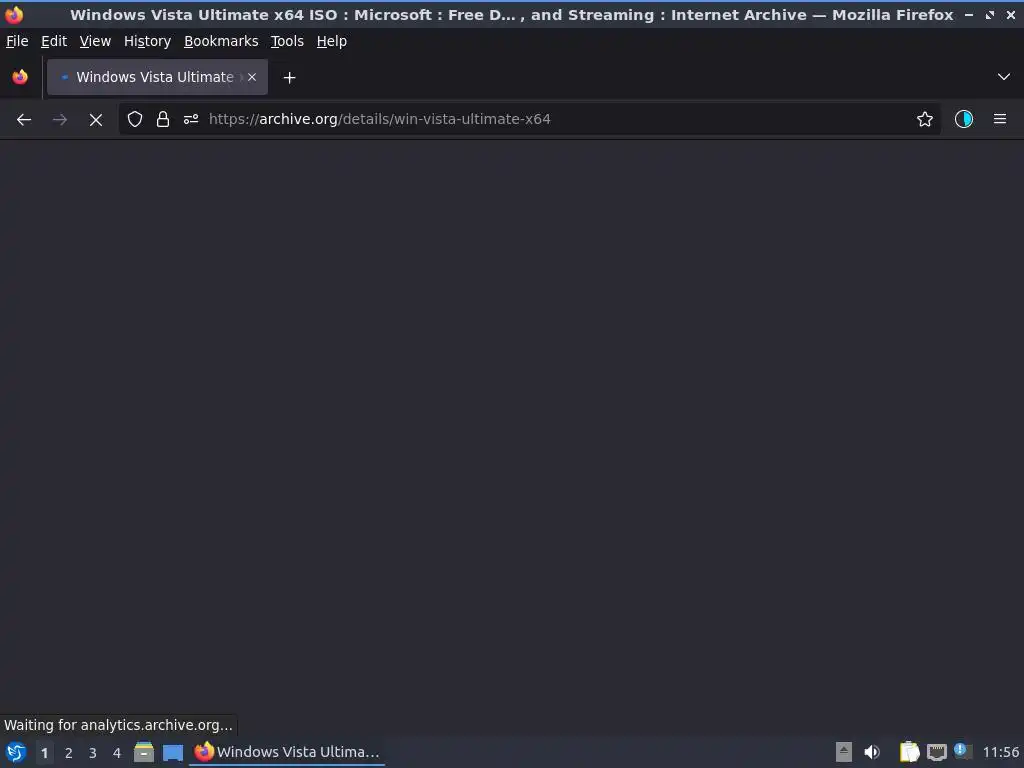The width and height of the screenshot is (1024, 768).
Task: Minimize the Firefox window
Action: point(969,14)
